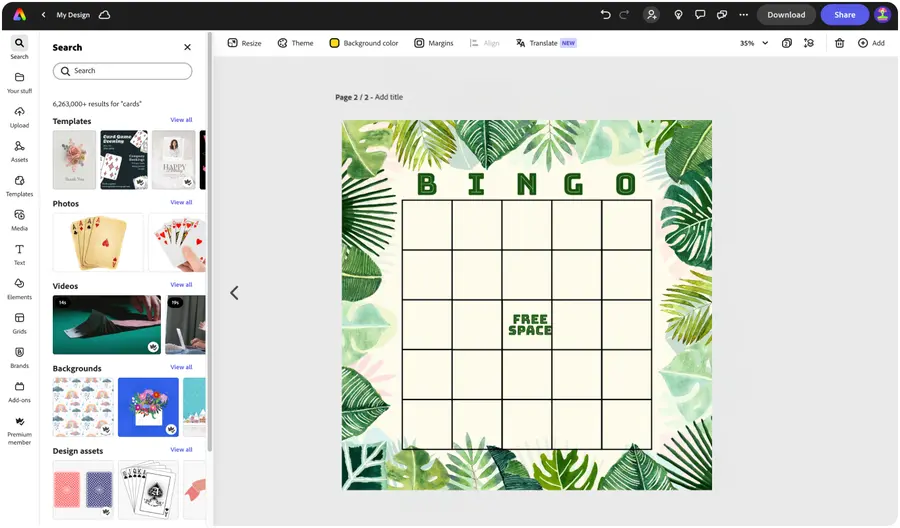View all Templates results
This screenshot has height=528, width=900.
181,120
